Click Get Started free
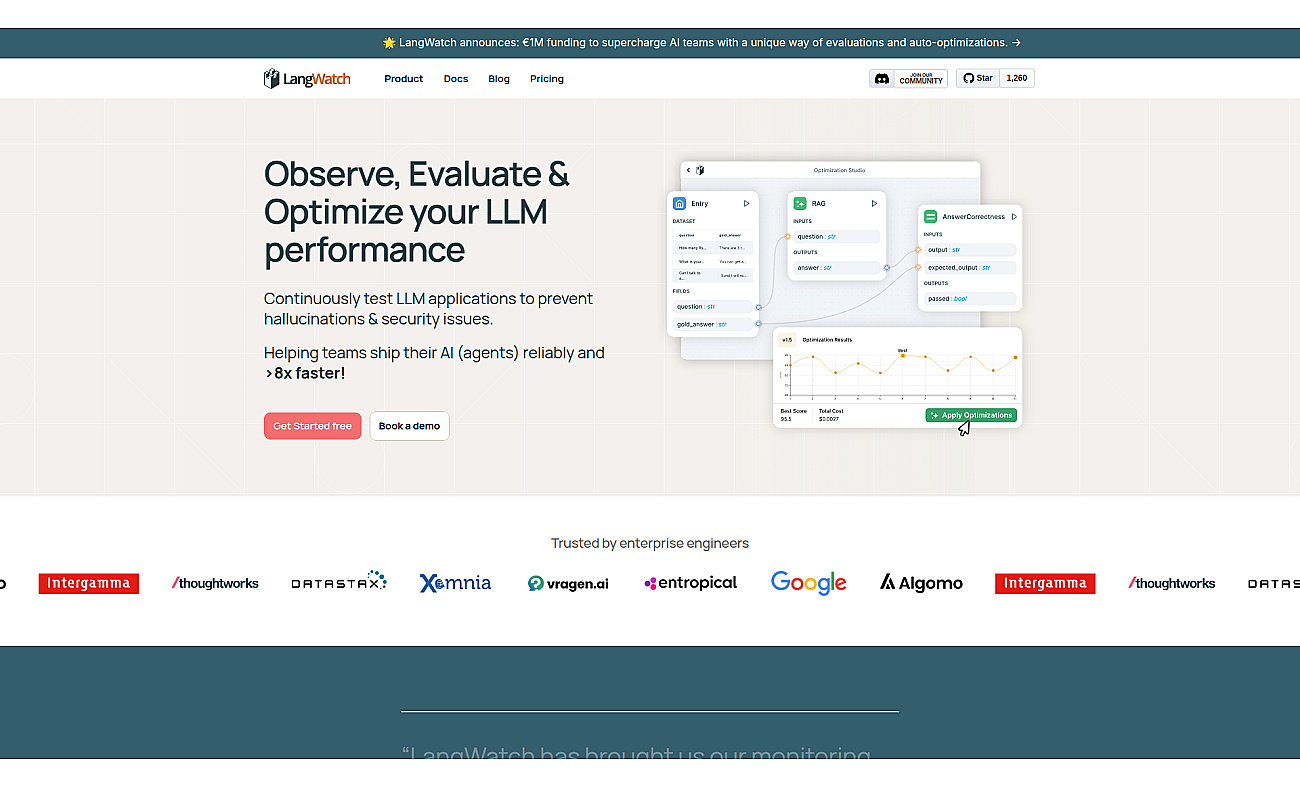This screenshot has height=788, width=1300. tap(313, 426)
